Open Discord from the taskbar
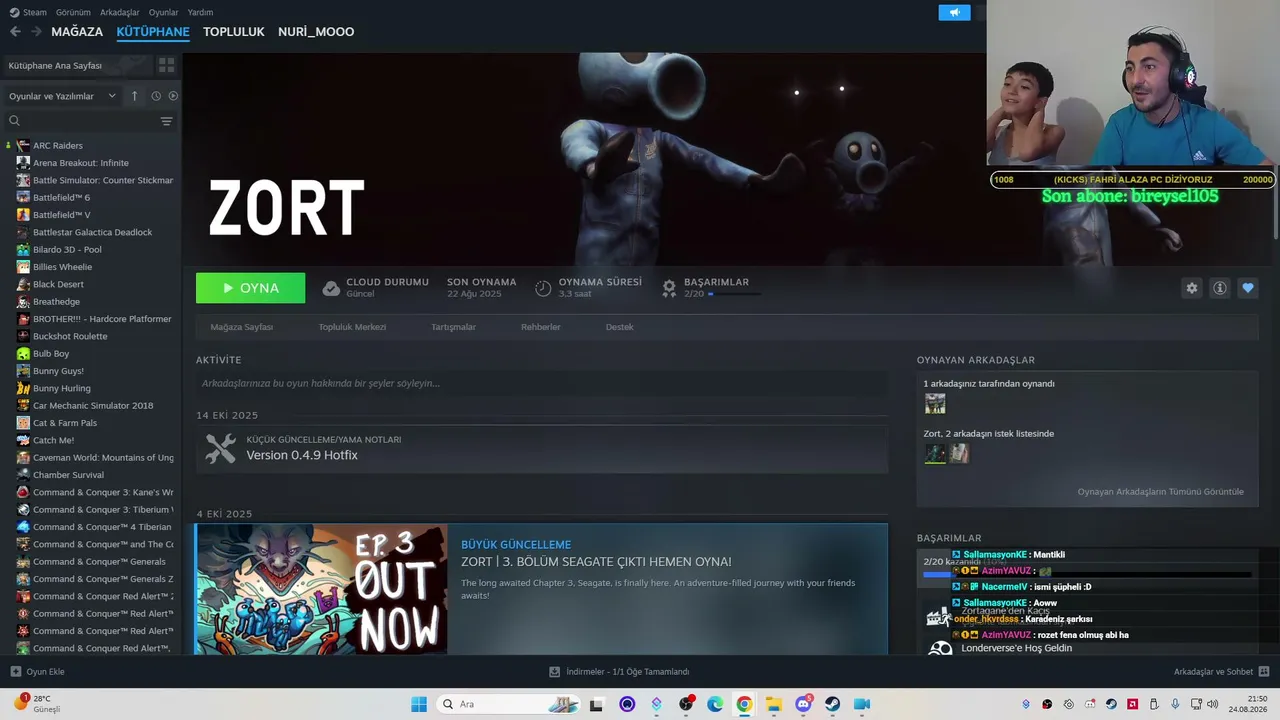 click(803, 704)
